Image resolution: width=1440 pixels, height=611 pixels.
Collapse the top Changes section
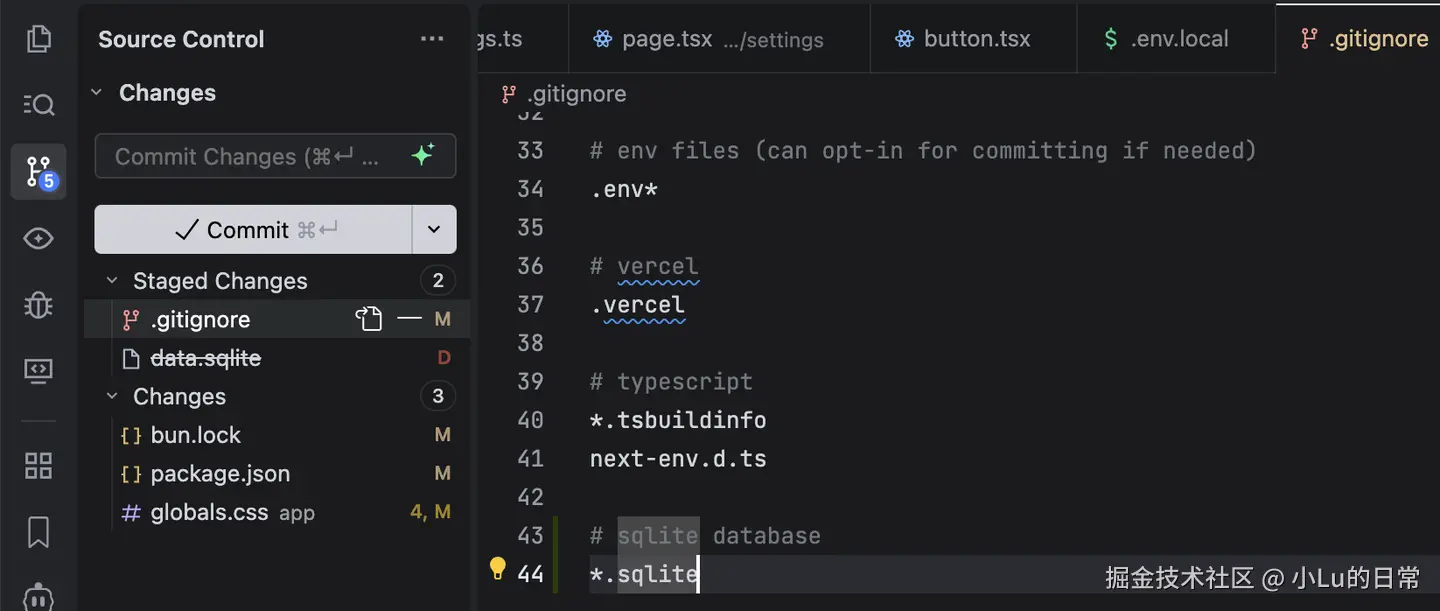click(97, 93)
